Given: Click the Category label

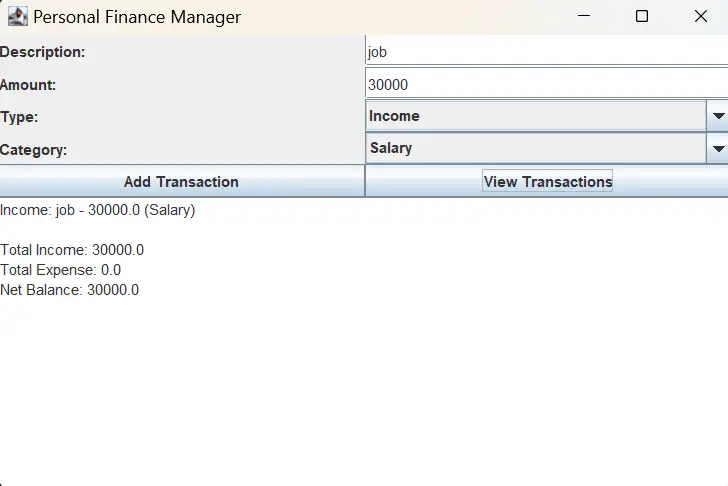Looking at the screenshot, I should 33,150.
